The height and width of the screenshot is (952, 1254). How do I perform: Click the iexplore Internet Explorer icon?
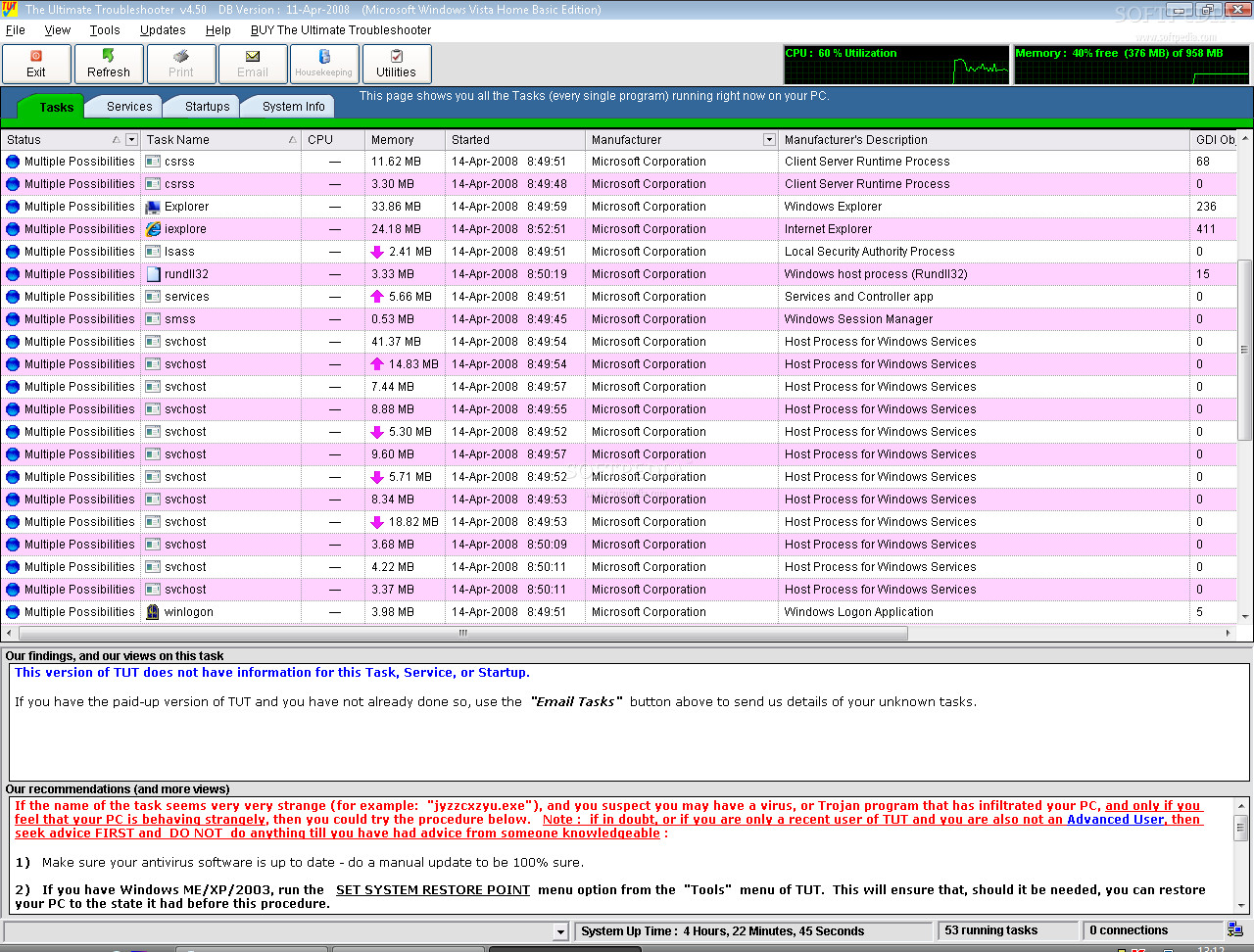pyautogui.click(x=153, y=229)
